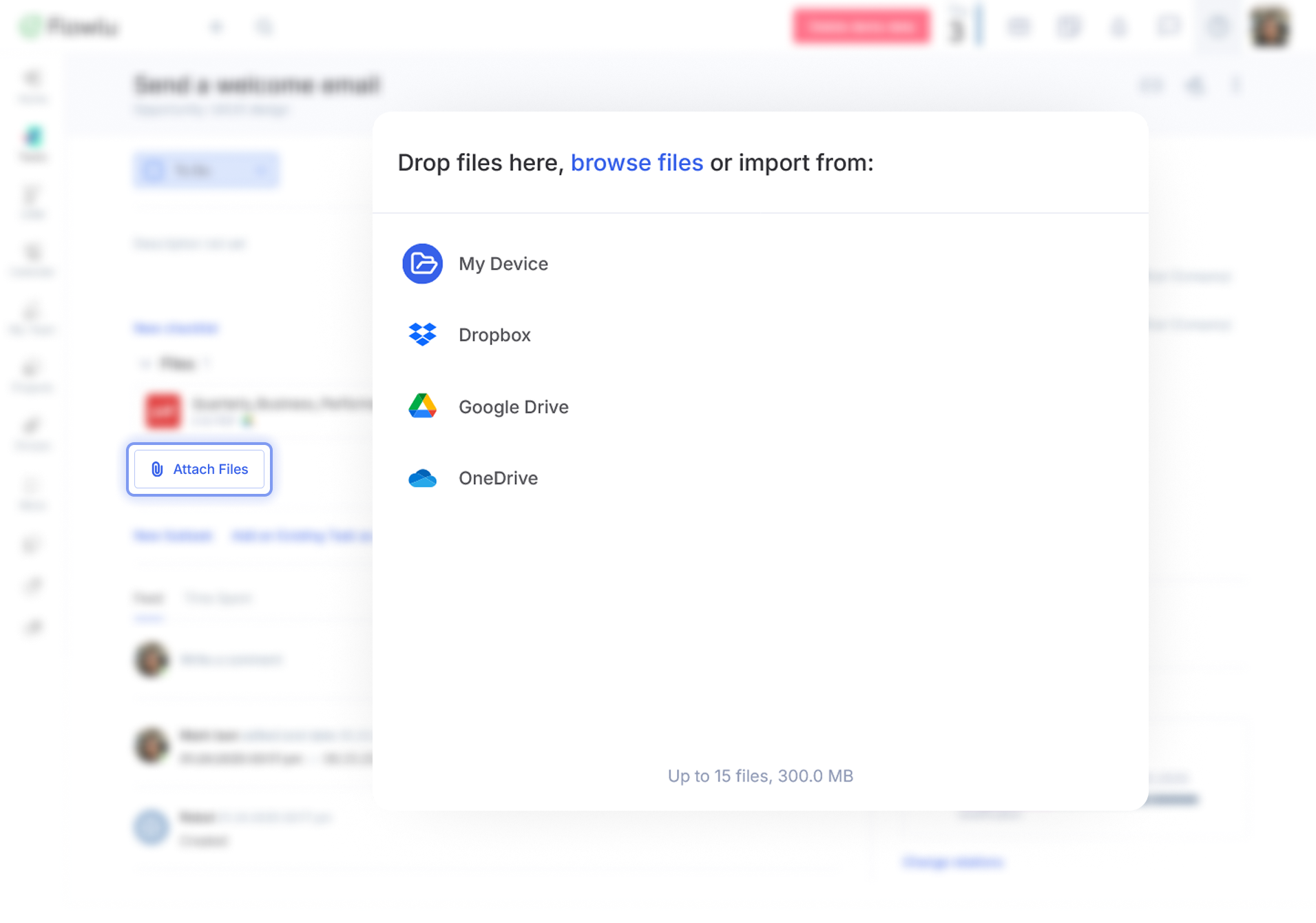This screenshot has width=1316, height=923.
Task: Collapse the Files section chevron
Action: pos(145,364)
